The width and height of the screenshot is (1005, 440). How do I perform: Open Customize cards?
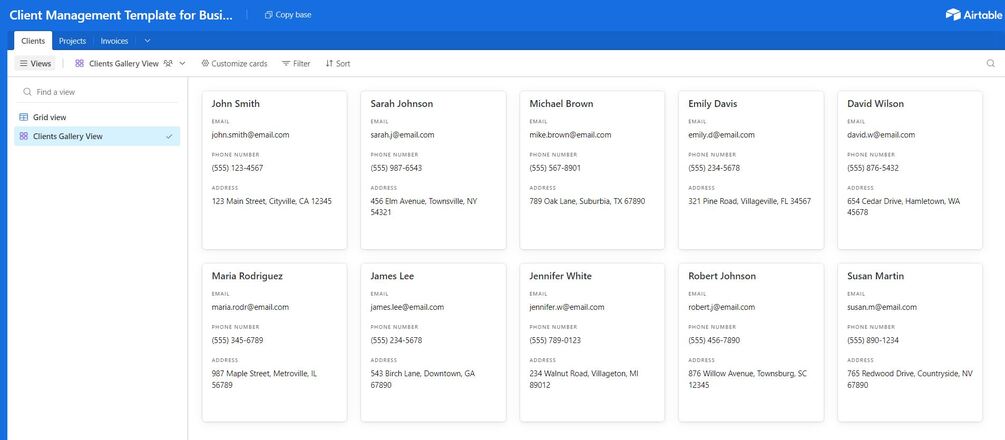coord(234,63)
